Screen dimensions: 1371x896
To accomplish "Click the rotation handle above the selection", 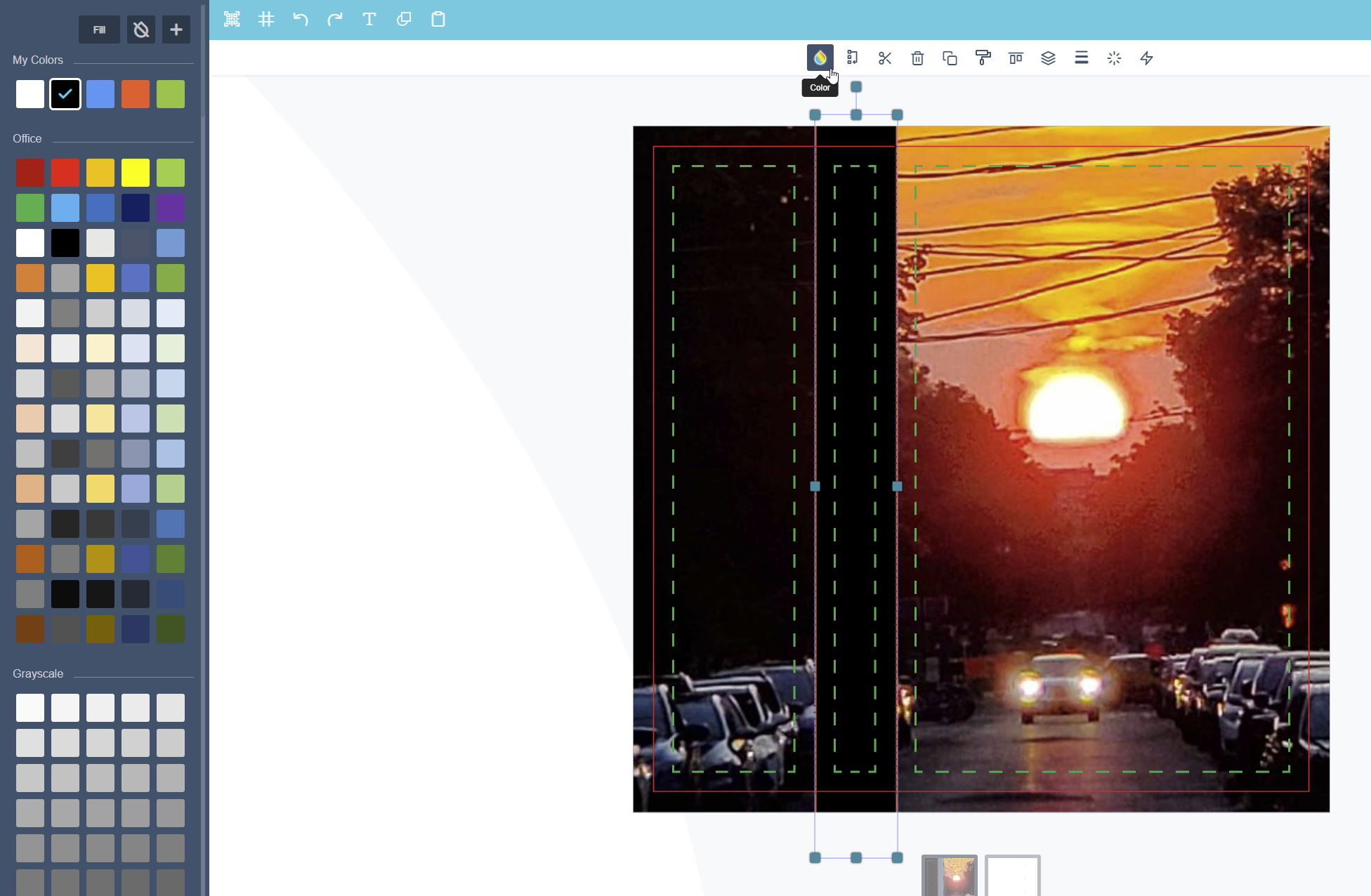I will click(856, 87).
